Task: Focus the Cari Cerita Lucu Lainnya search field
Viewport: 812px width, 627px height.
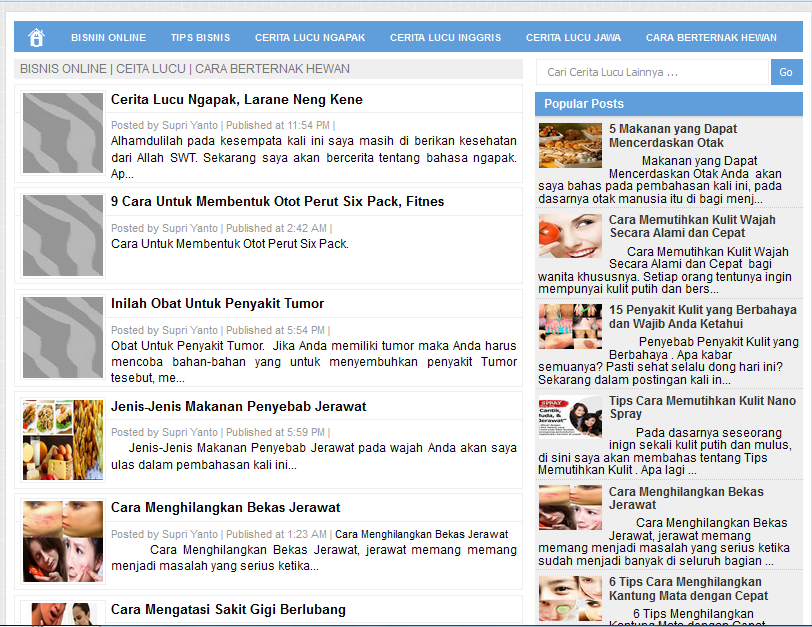Action: [652, 72]
